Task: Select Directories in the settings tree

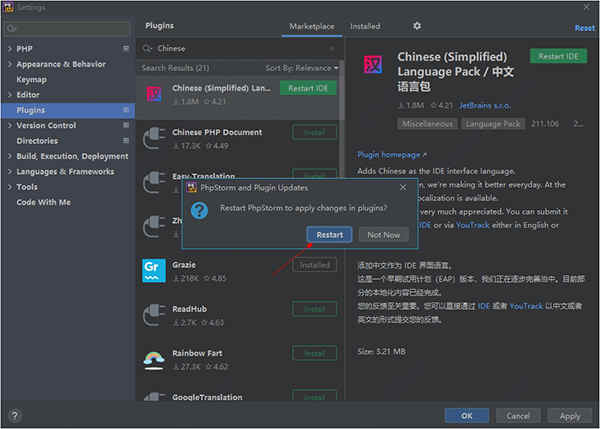Action: coord(37,141)
